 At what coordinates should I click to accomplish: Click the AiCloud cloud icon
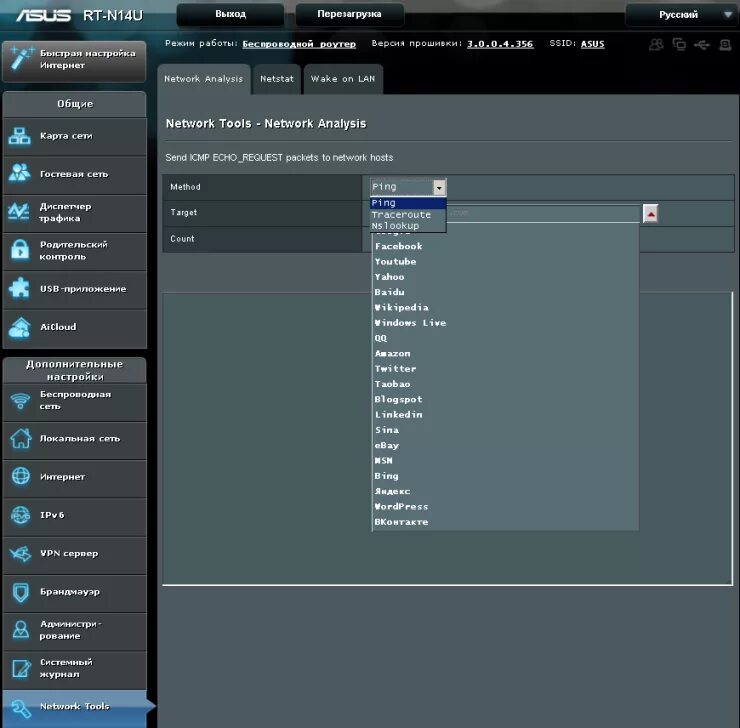point(20,327)
